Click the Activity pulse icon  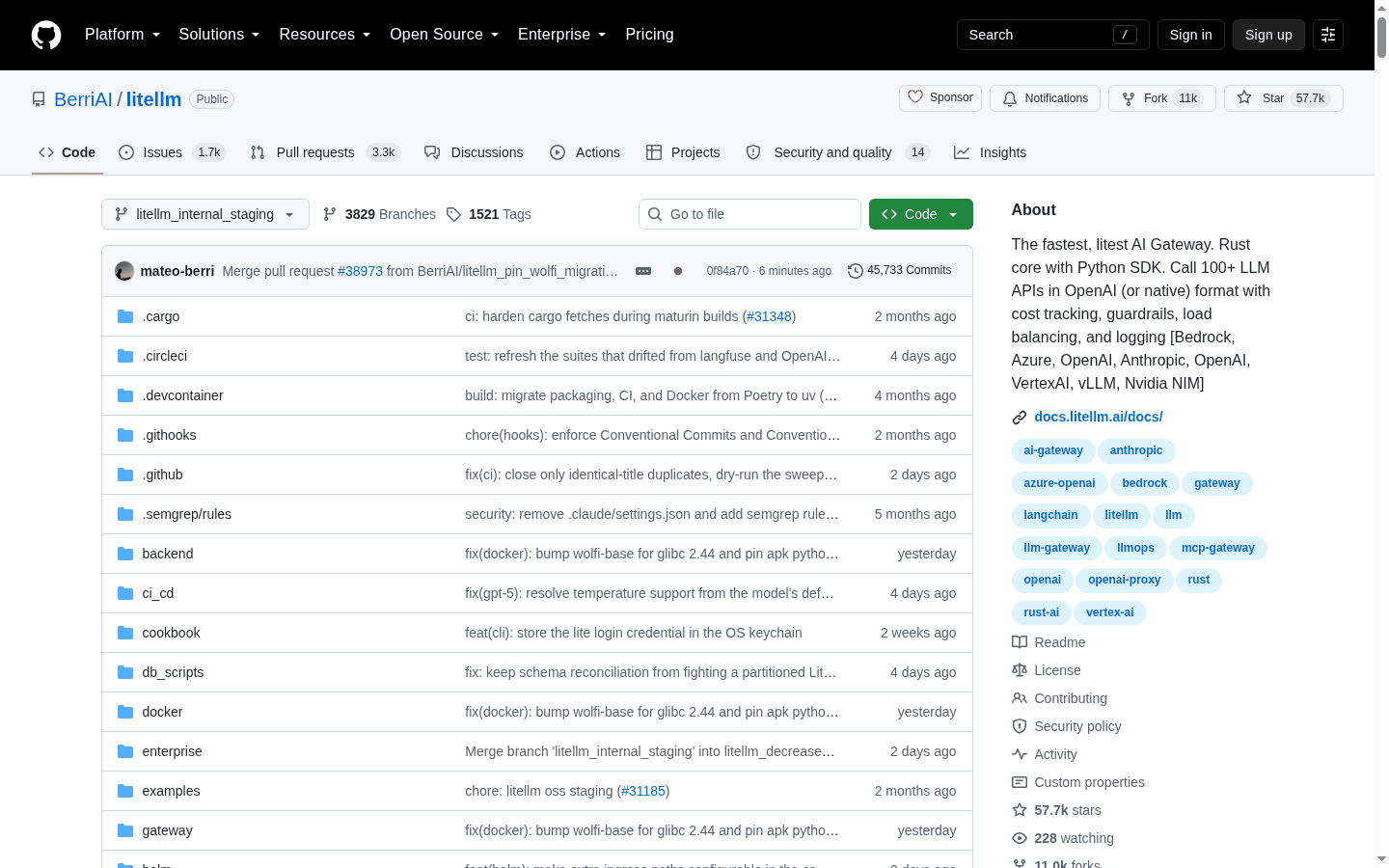[x=1020, y=754]
